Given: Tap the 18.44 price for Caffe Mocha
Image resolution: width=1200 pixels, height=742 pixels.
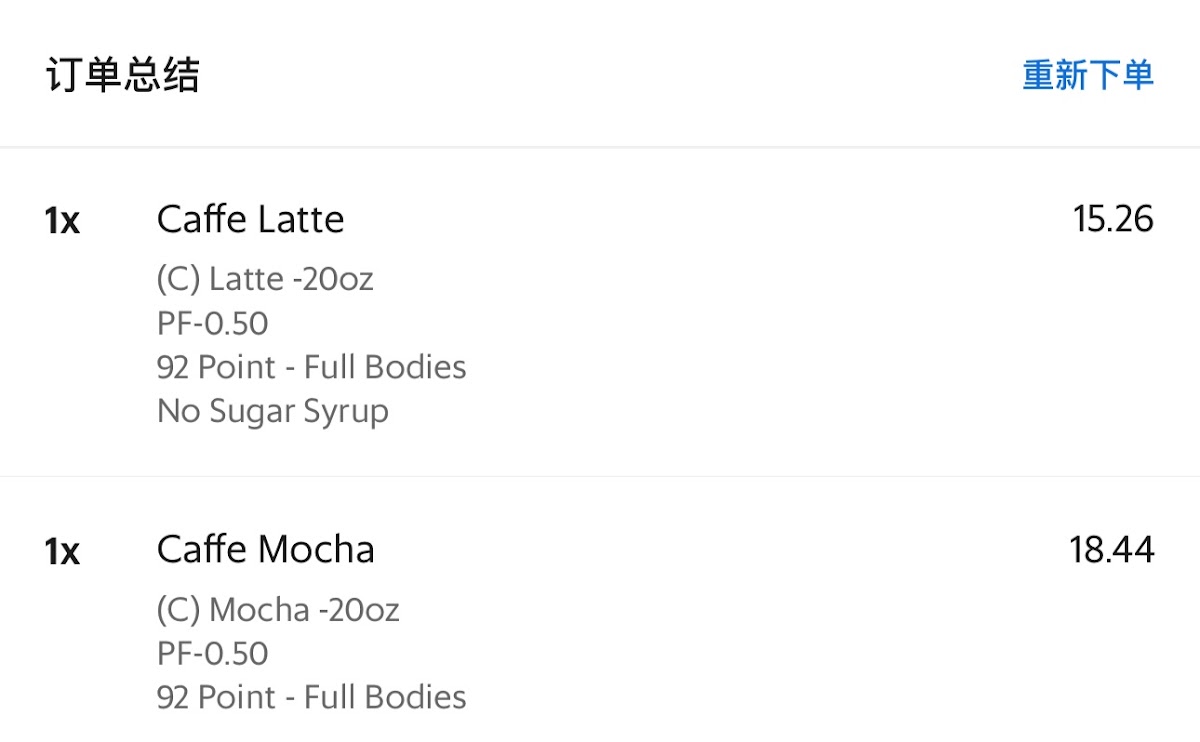Looking at the screenshot, I should click(x=1111, y=549).
